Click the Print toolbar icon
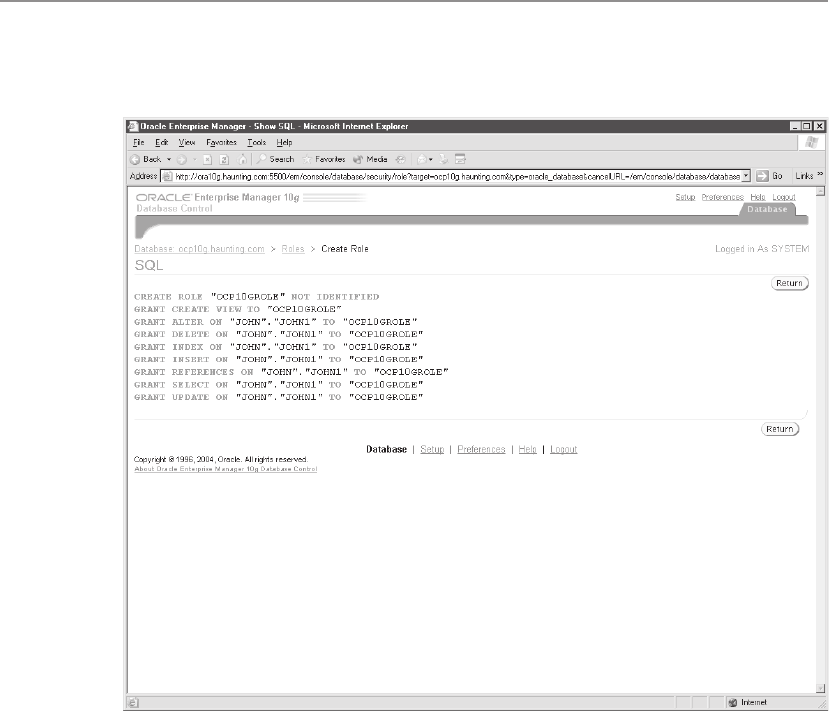The height and width of the screenshot is (711, 829). tap(444, 160)
